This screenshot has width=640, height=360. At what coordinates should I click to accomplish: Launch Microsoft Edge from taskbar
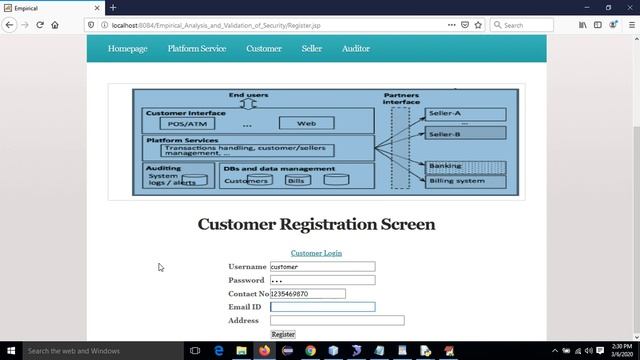click(219, 351)
